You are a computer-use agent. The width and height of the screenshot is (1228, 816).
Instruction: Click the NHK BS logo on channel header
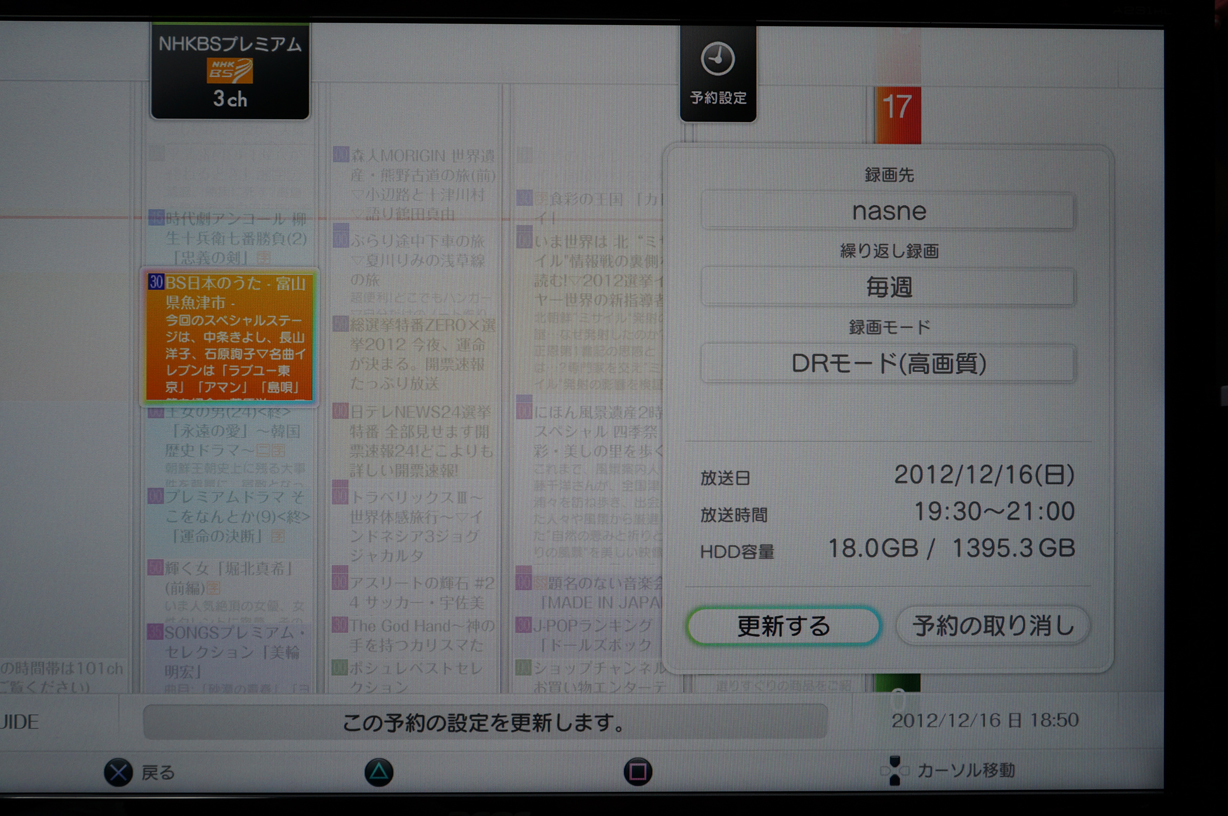[230, 70]
